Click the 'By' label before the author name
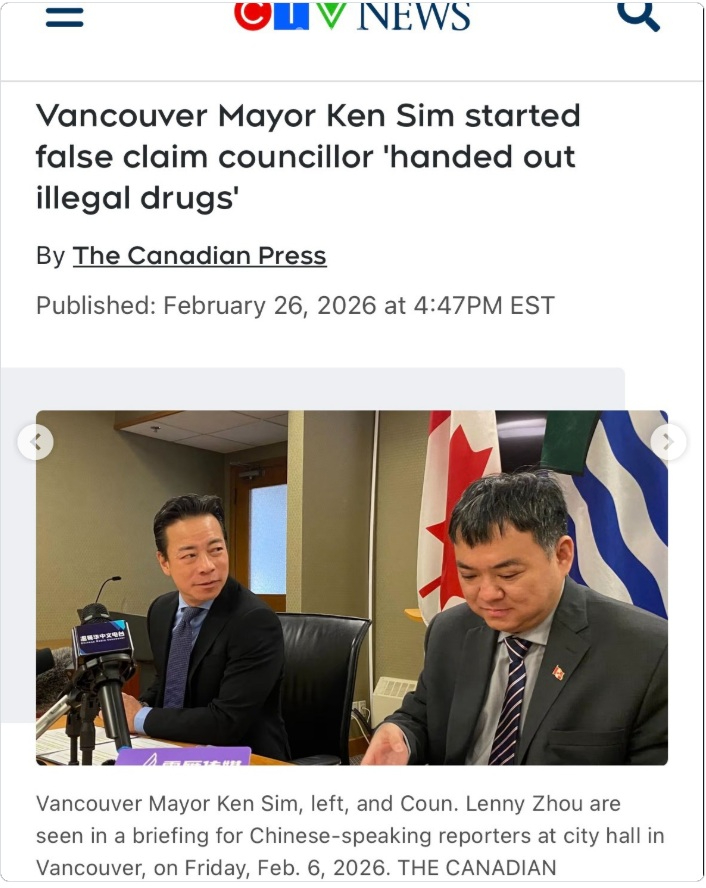 pyautogui.click(x=51, y=255)
